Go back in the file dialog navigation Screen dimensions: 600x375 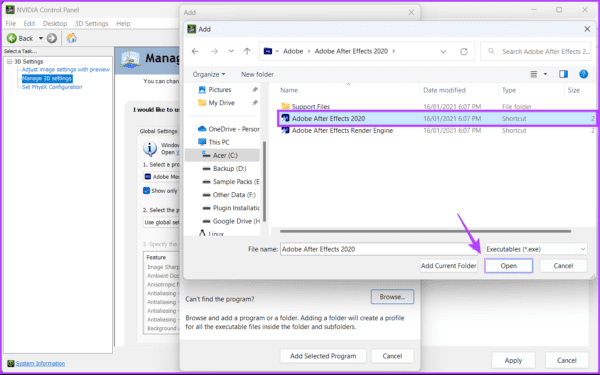click(x=195, y=51)
